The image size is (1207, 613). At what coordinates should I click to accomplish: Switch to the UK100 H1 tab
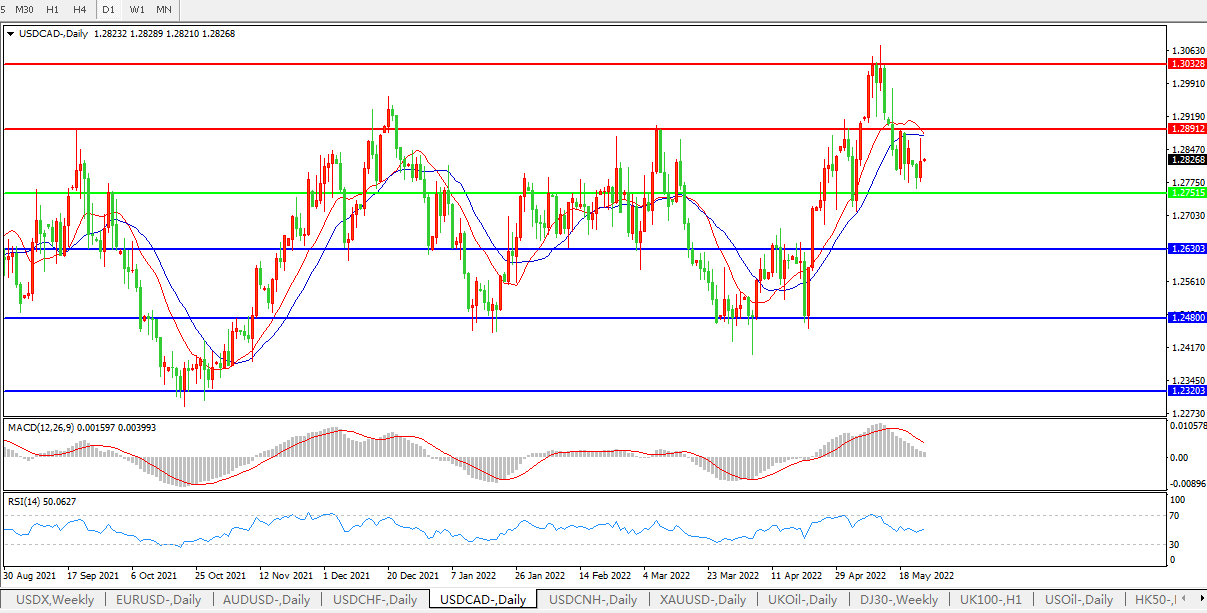pyautogui.click(x=990, y=599)
